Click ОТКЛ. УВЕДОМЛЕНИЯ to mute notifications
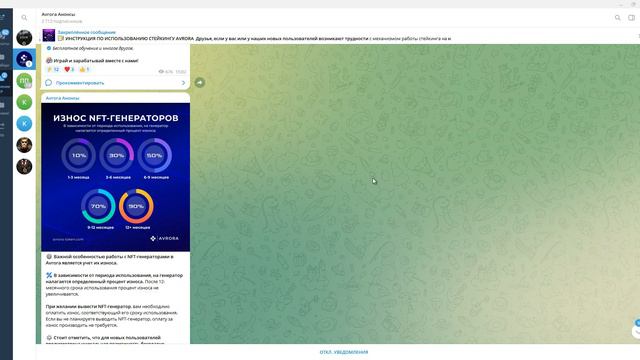The height and width of the screenshot is (360, 640). 344,352
